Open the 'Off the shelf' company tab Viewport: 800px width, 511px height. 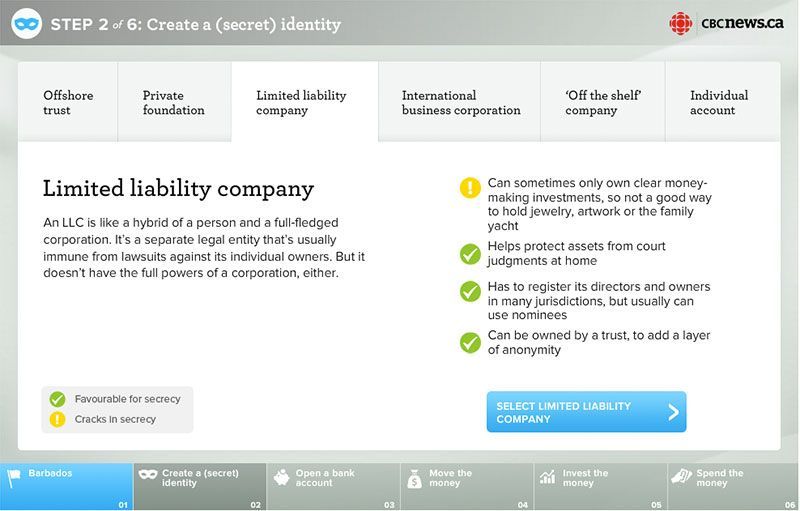(603, 102)
